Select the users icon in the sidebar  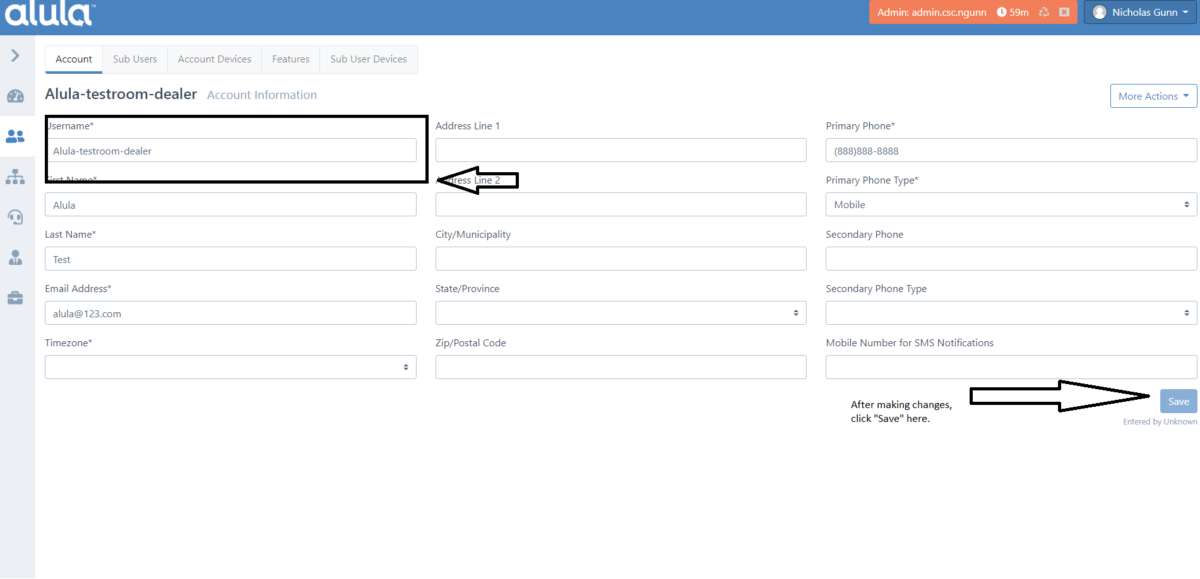pyautogui.click(x=16, y=136)
